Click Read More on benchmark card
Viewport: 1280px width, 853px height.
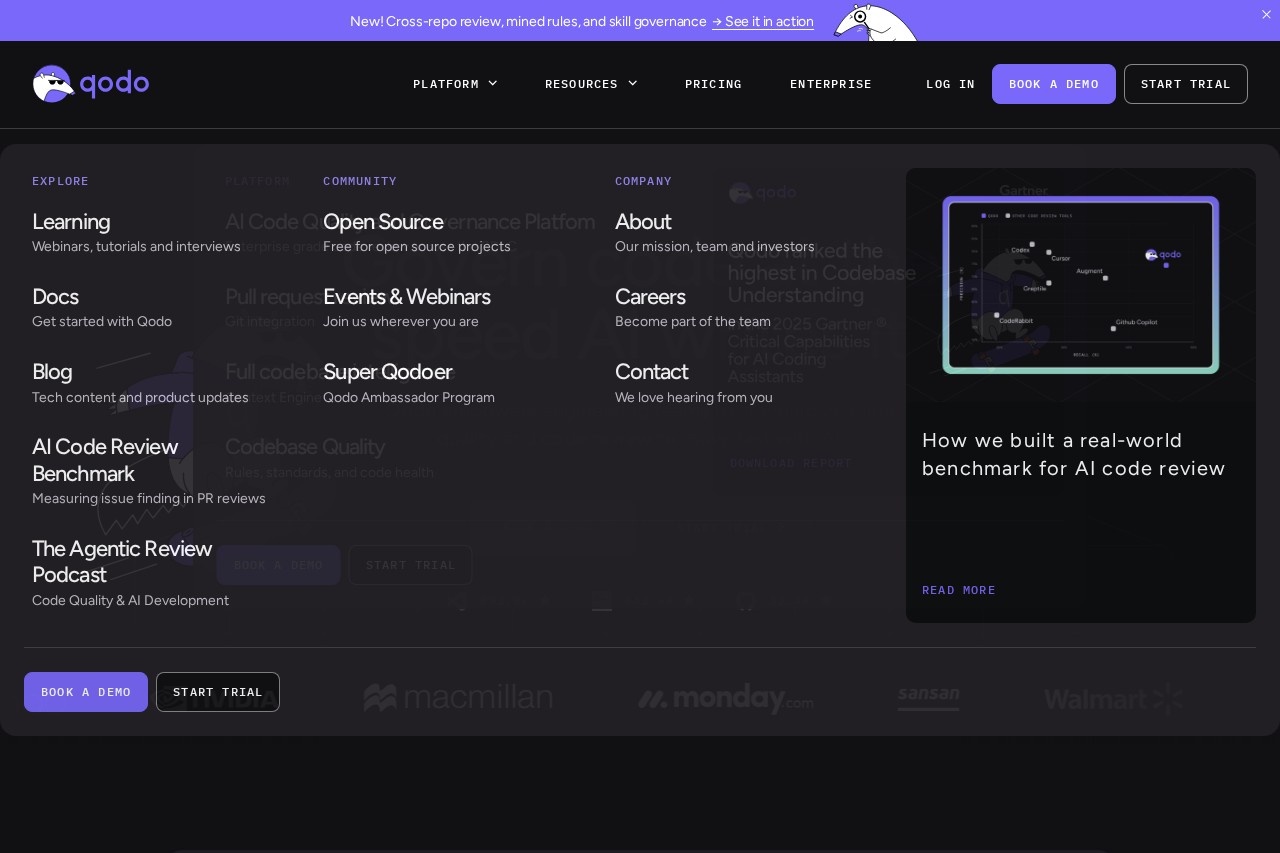959,590
